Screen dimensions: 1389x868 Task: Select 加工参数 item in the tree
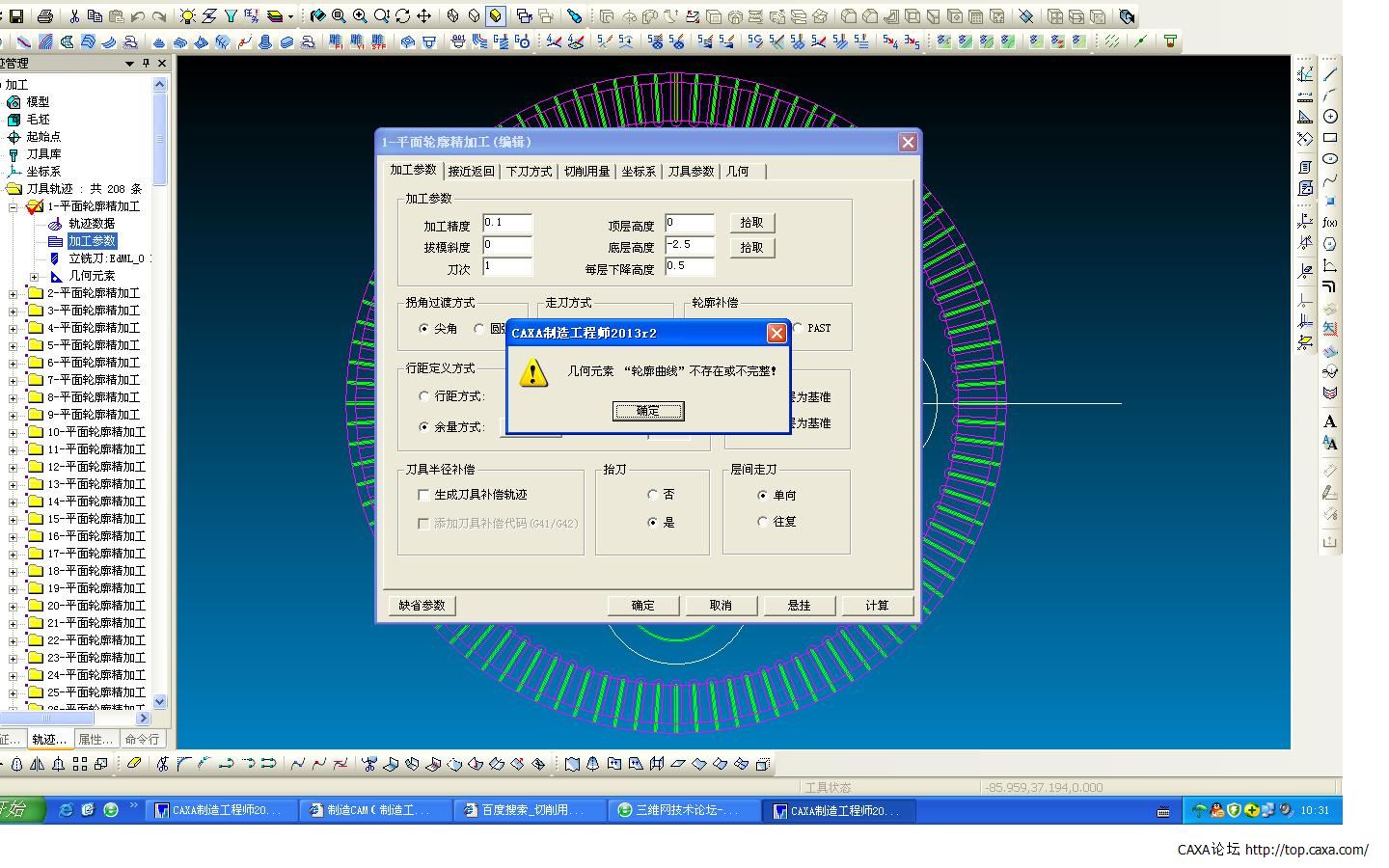(x=92, y=241)
